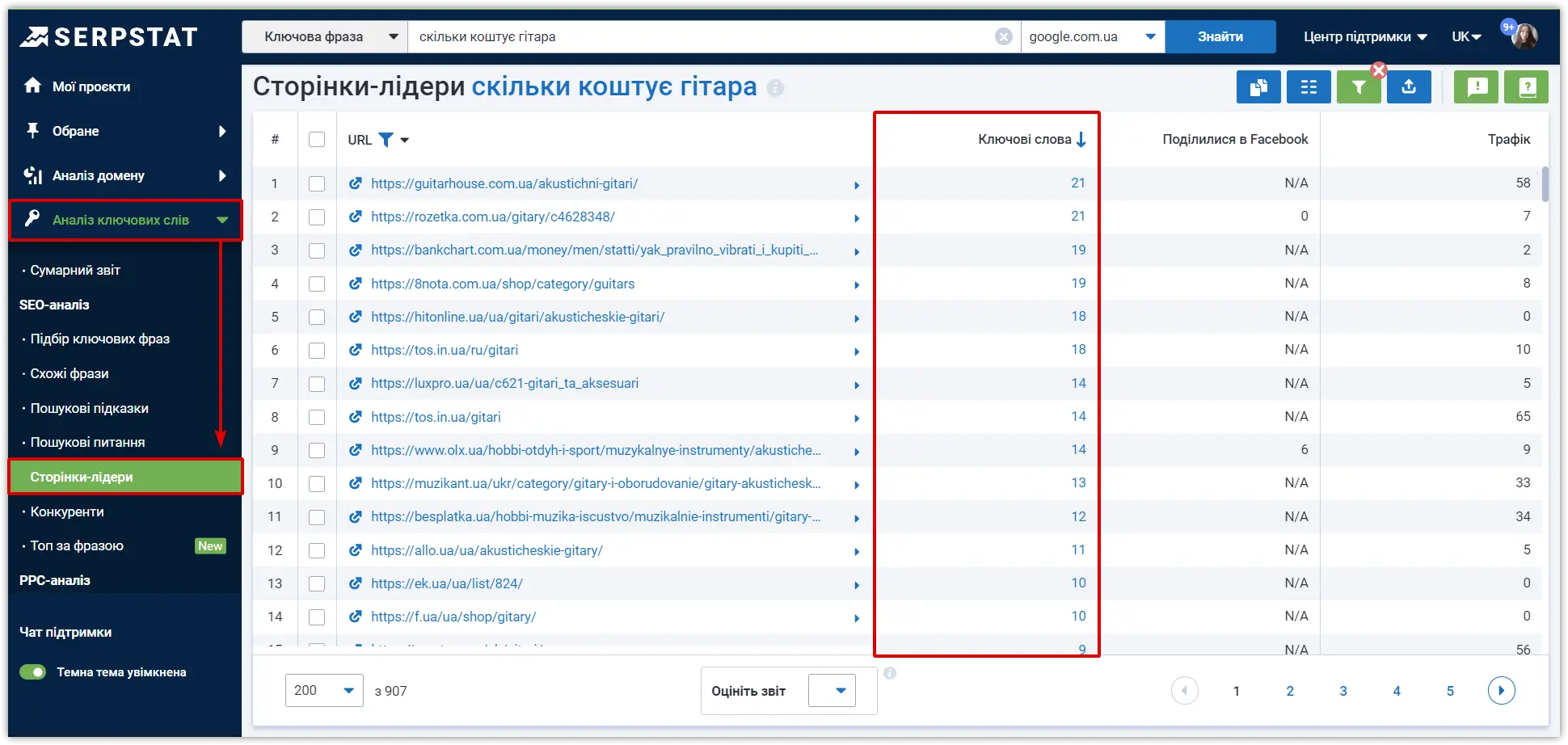The image size is (1568, 745).
Task: Open external link icon for 8nota.com.ua row
Action: point(355,284)
